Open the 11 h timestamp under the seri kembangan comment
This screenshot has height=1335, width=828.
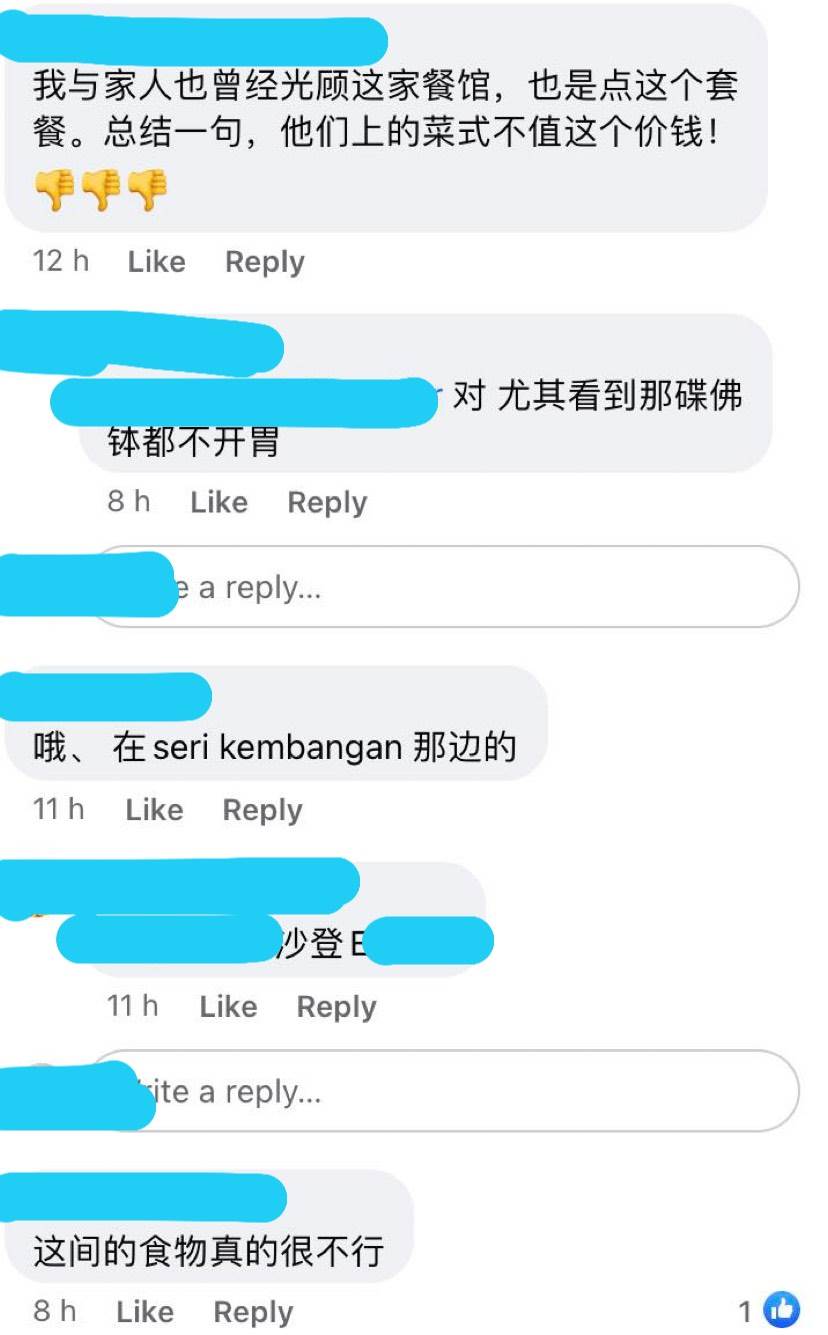click(x=59, y=809)
